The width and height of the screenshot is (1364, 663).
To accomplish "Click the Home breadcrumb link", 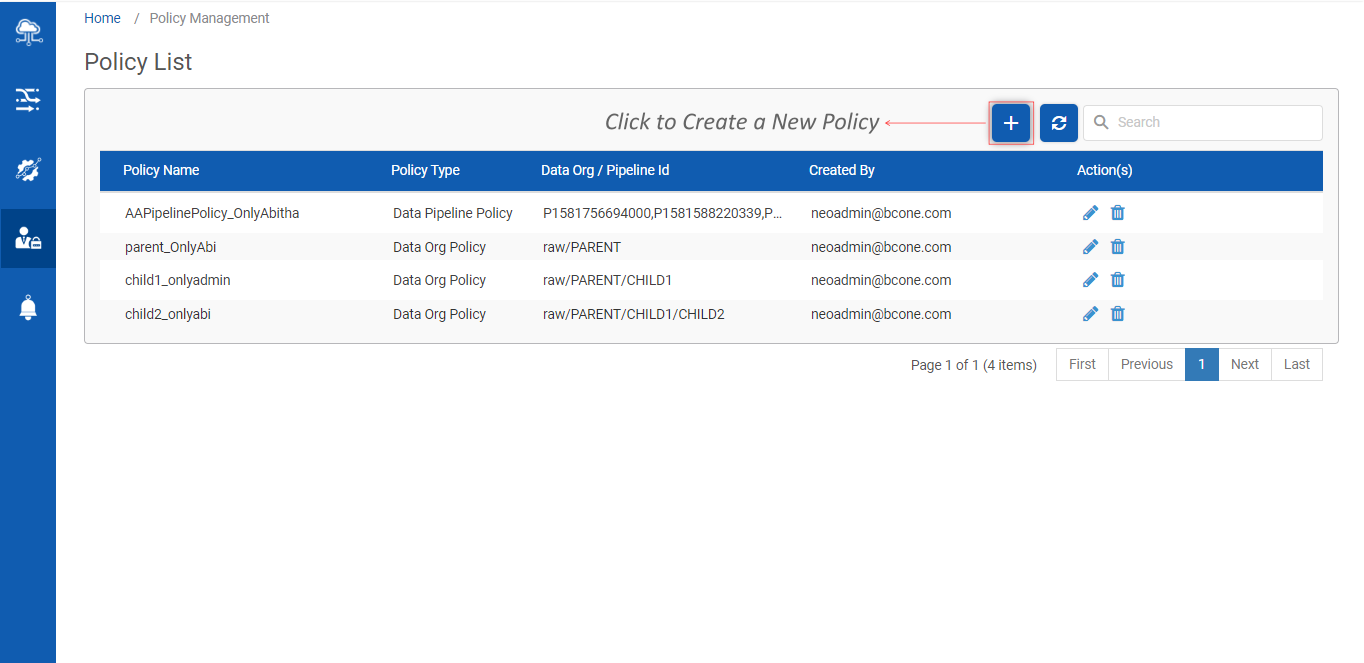I will point(102,18).
